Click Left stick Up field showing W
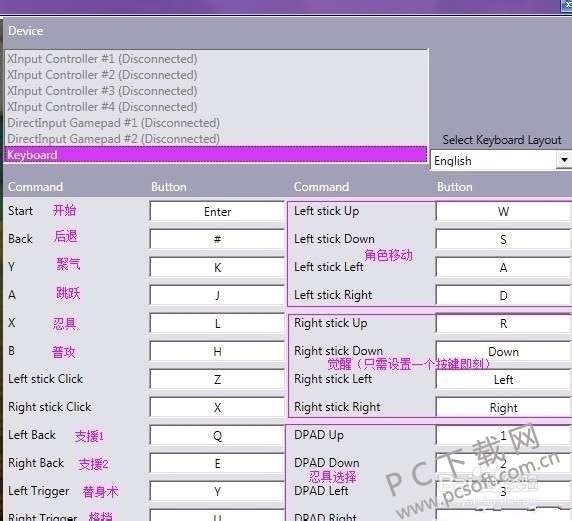Image resolution: width=572 pixels, height=521 pixels. click(x=503, y=212)
